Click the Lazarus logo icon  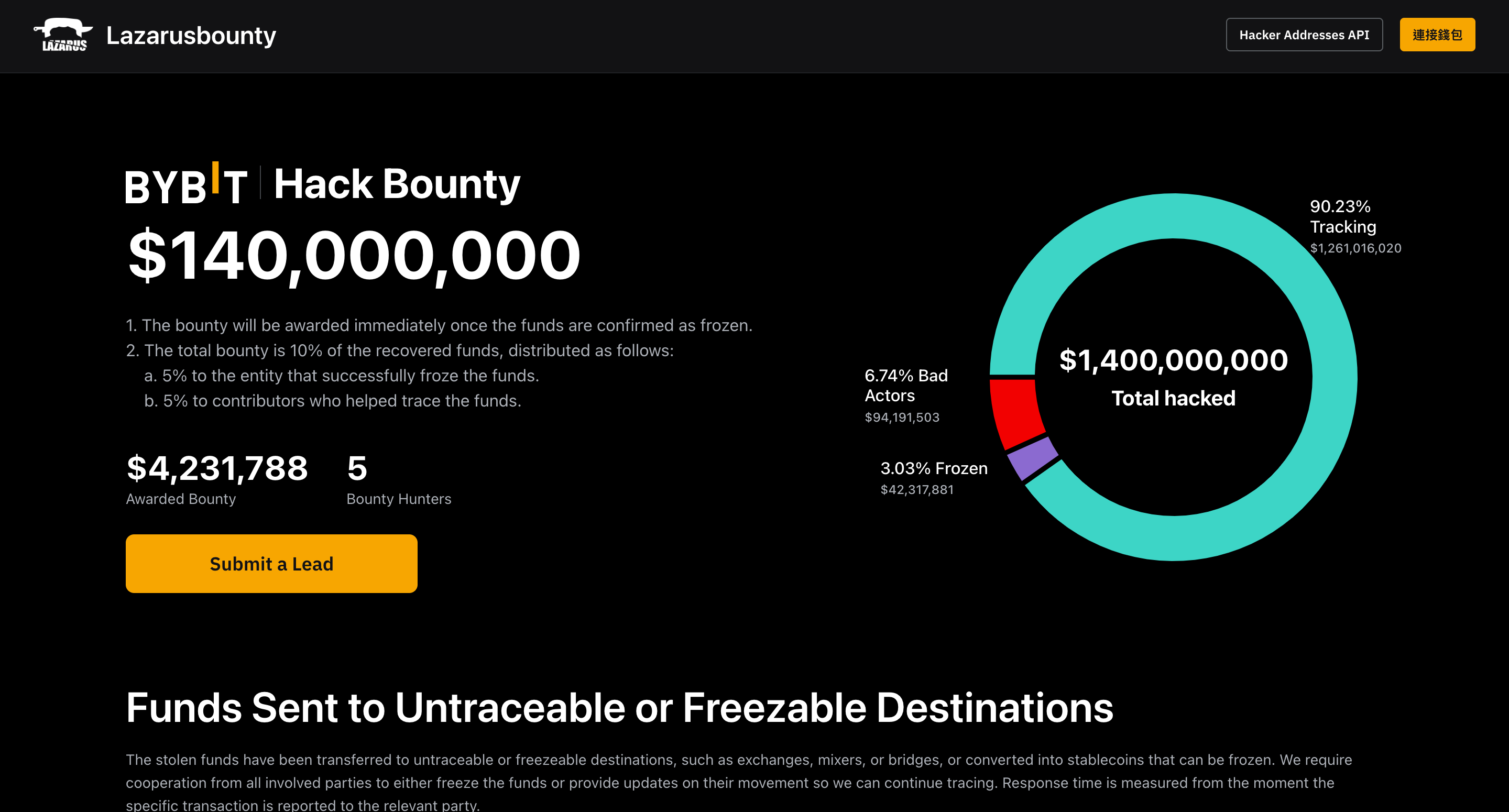(x=63, y=35)
